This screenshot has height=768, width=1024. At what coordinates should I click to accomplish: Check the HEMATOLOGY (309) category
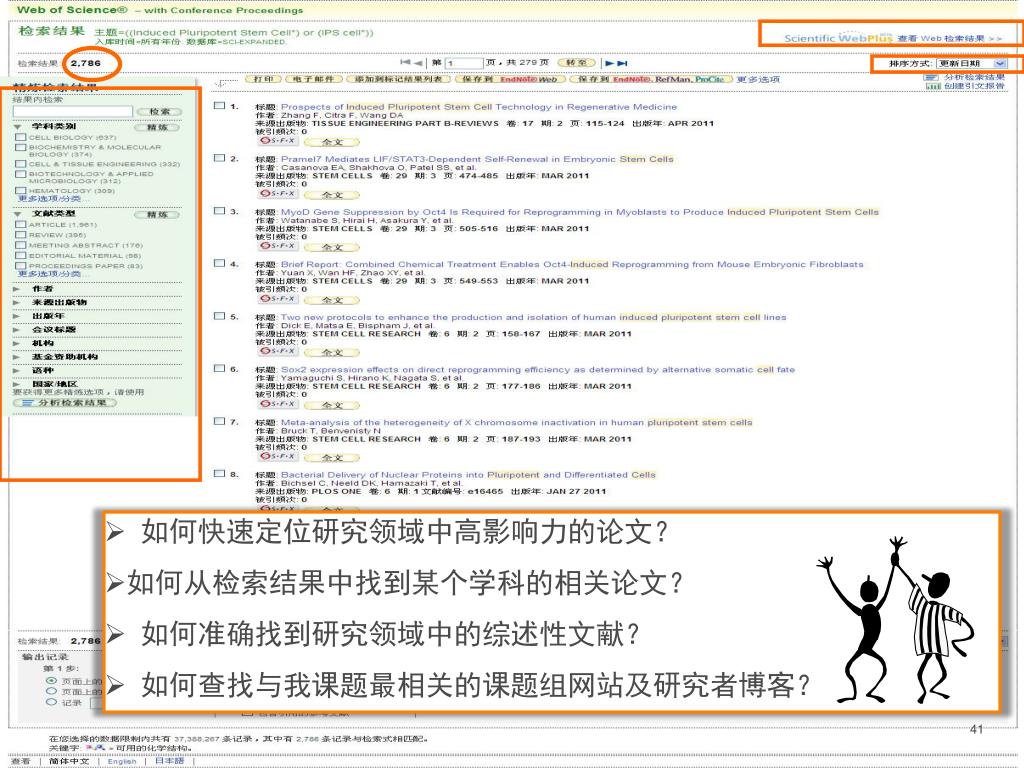point(21,191)
